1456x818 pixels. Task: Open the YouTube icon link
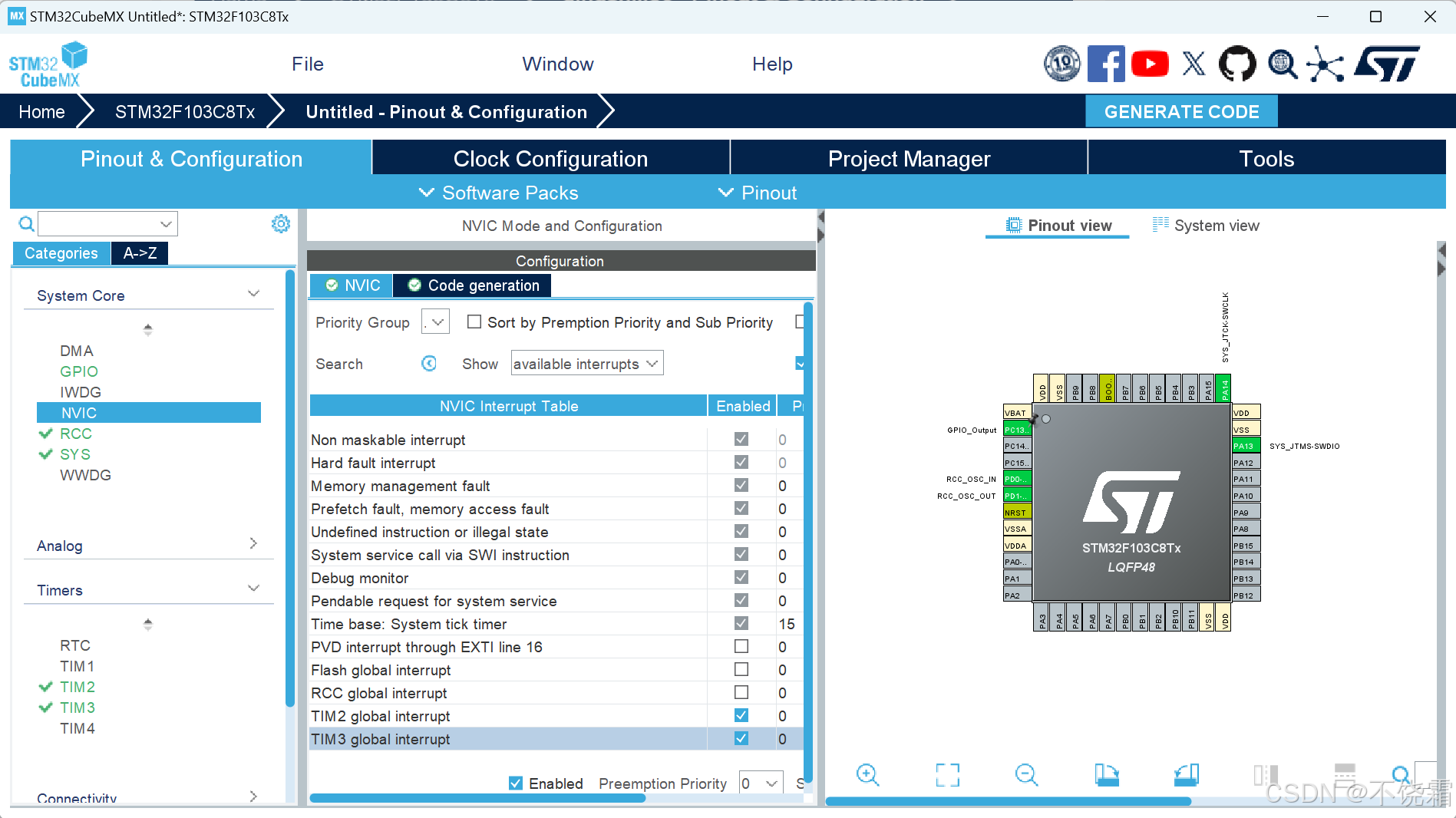[x=1150, y=64]
